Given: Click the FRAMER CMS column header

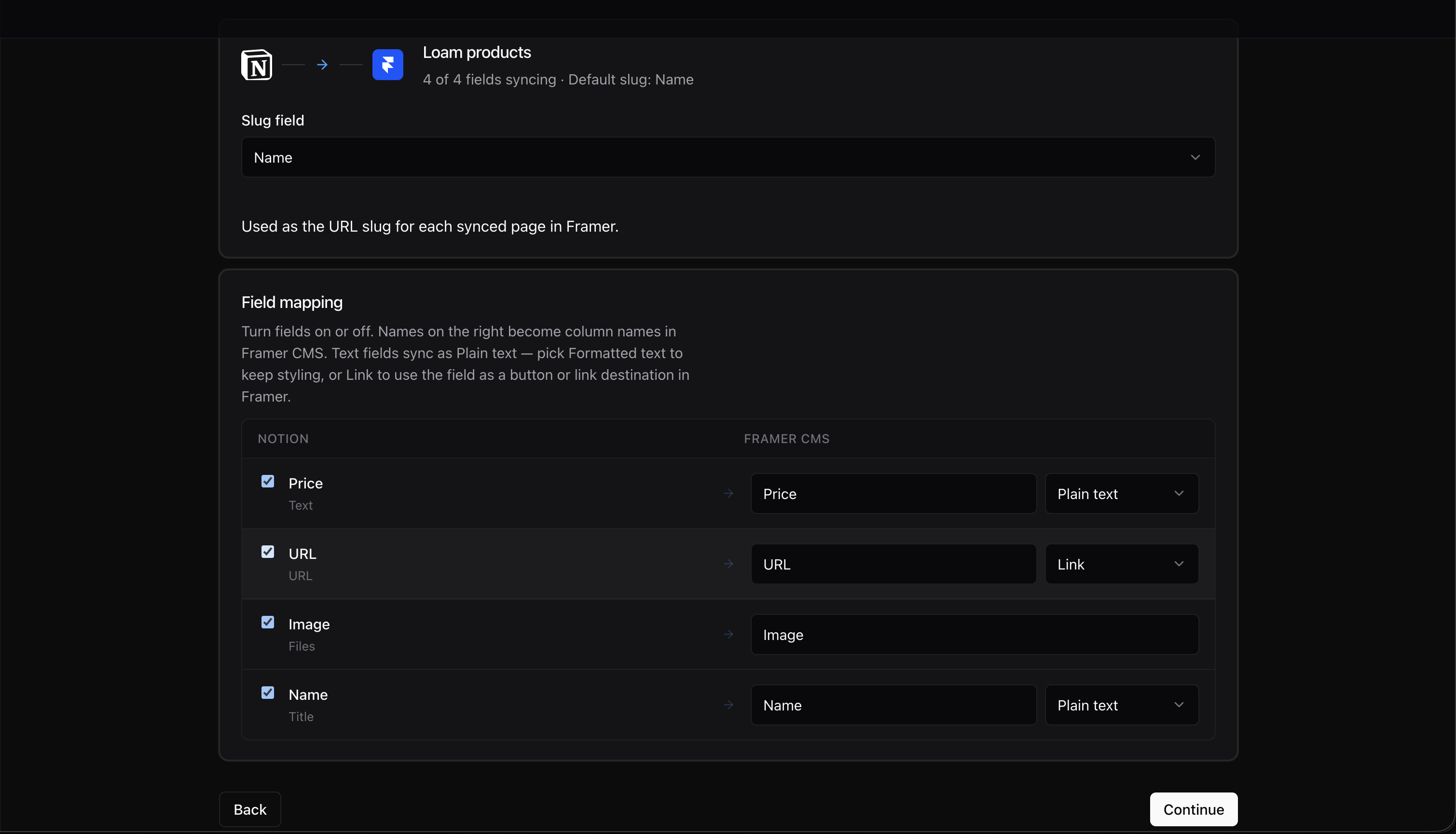Looking at the screenshot, I should pos(786,438).
